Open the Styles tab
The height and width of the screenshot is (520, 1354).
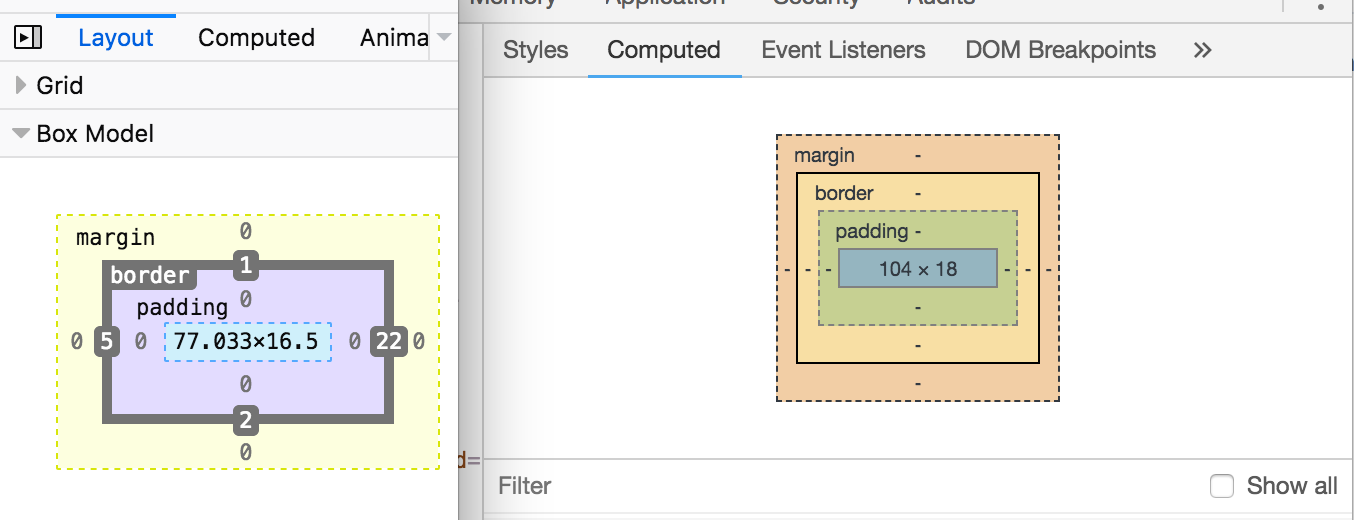535,50
